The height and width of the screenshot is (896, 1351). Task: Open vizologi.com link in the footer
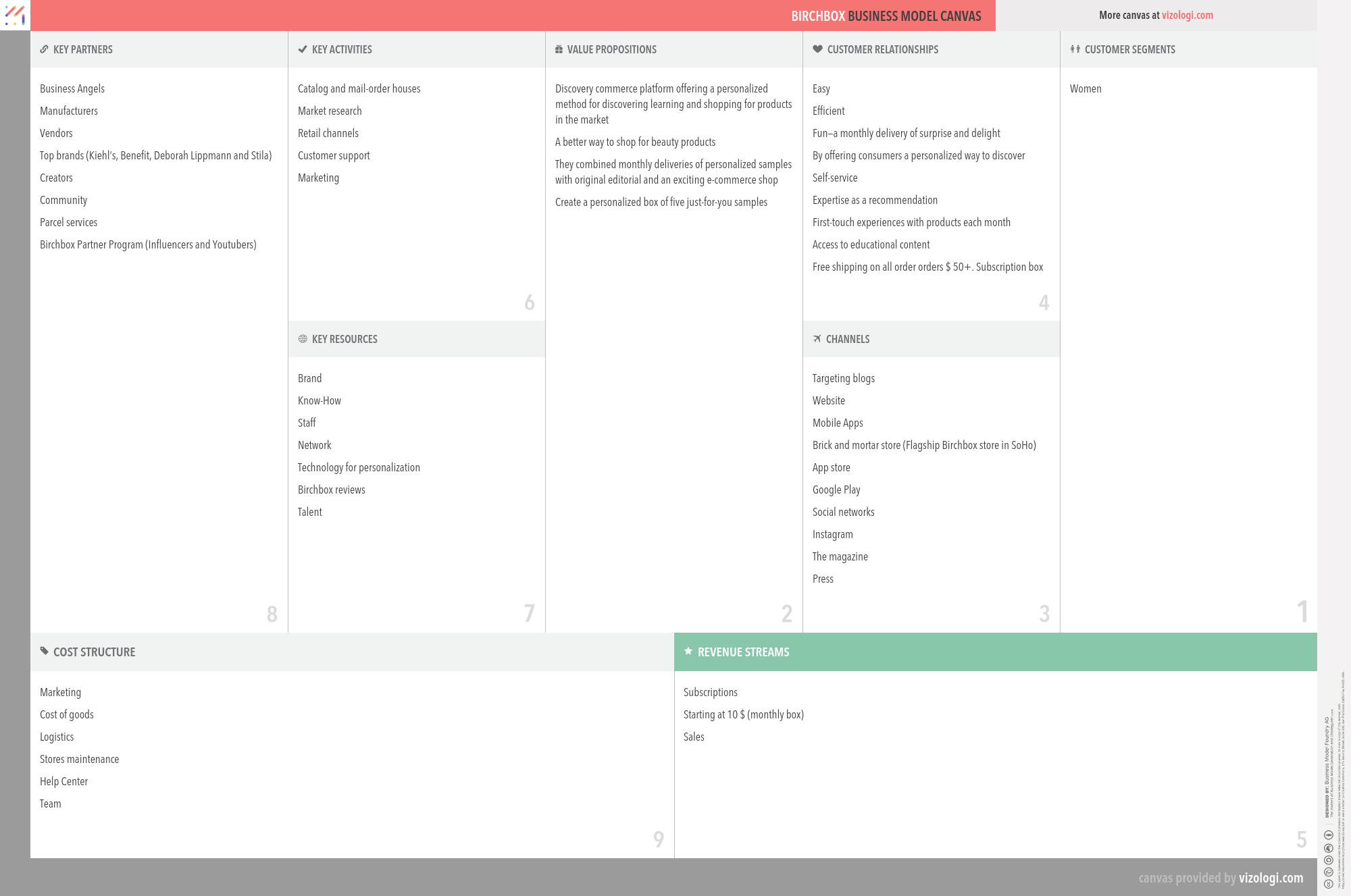click(1271, 878)
